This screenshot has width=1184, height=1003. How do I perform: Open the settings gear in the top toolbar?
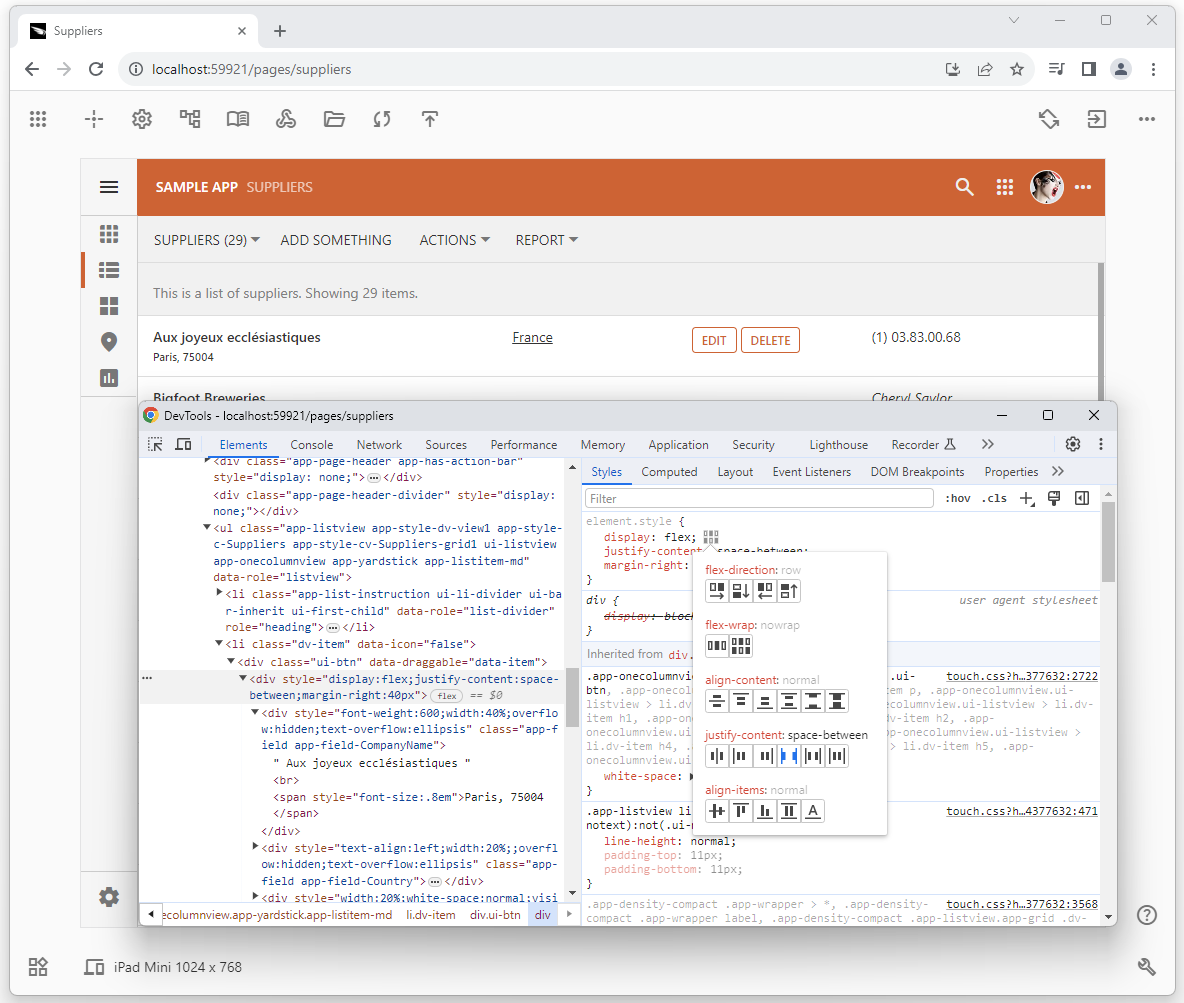(142, 119)
